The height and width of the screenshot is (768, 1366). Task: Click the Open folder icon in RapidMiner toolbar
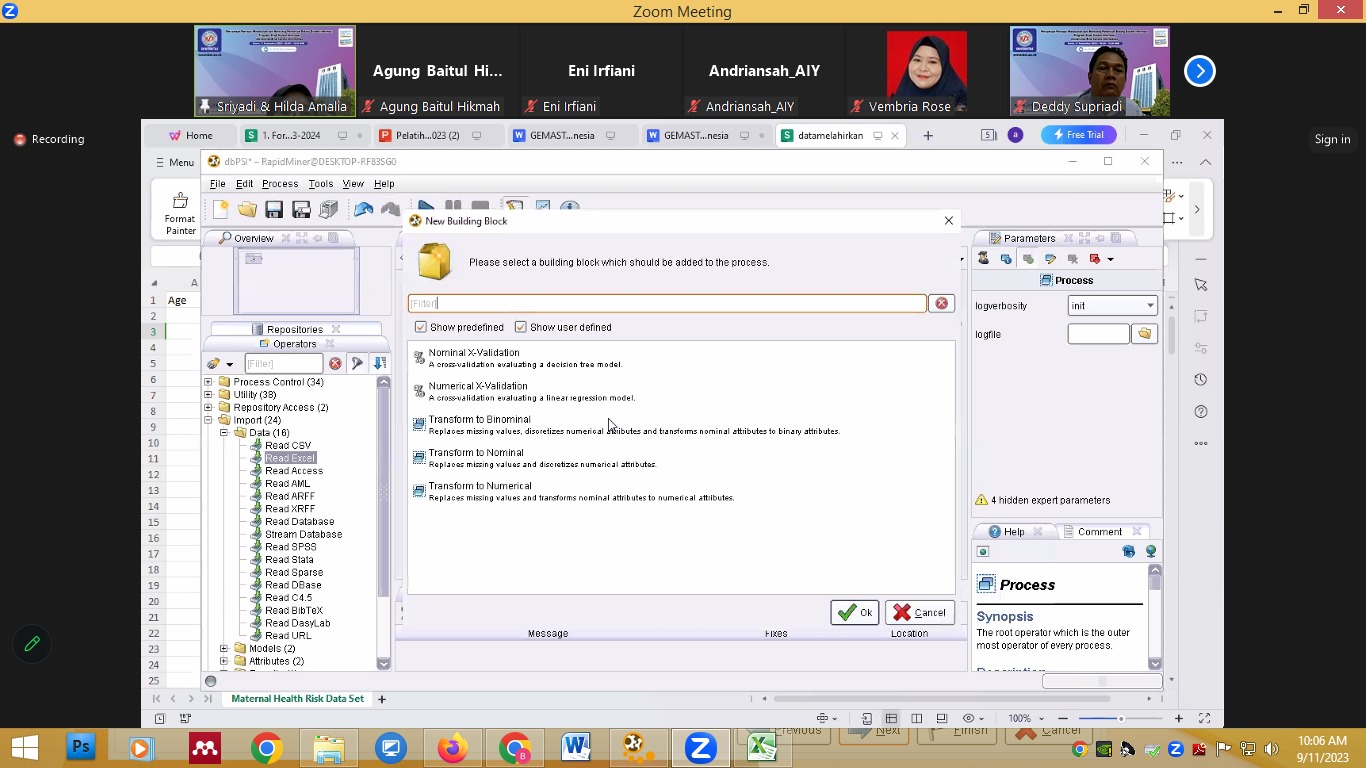pos(247,209)
